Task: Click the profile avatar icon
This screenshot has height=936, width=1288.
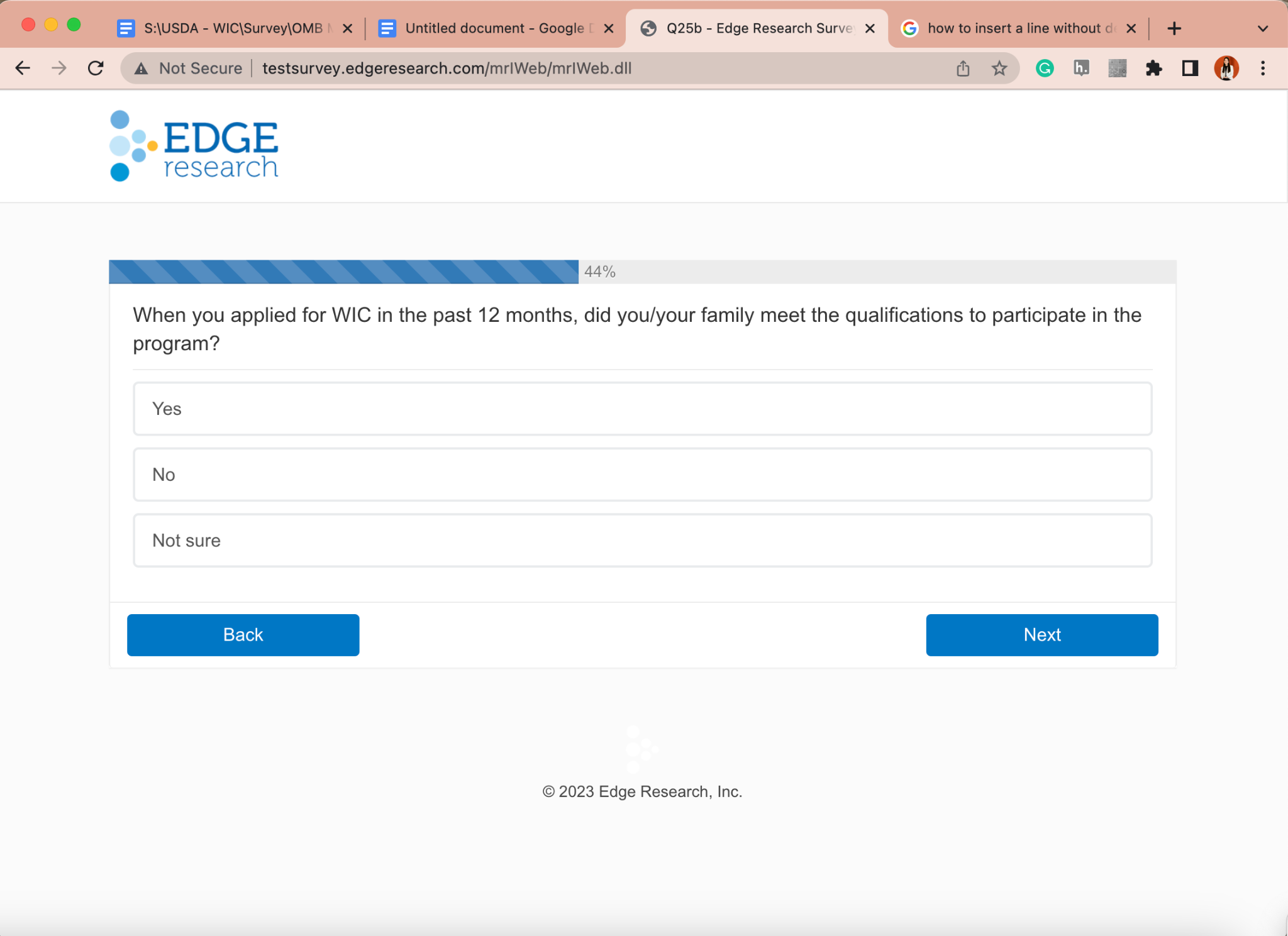Action: tap(1226, 68)
